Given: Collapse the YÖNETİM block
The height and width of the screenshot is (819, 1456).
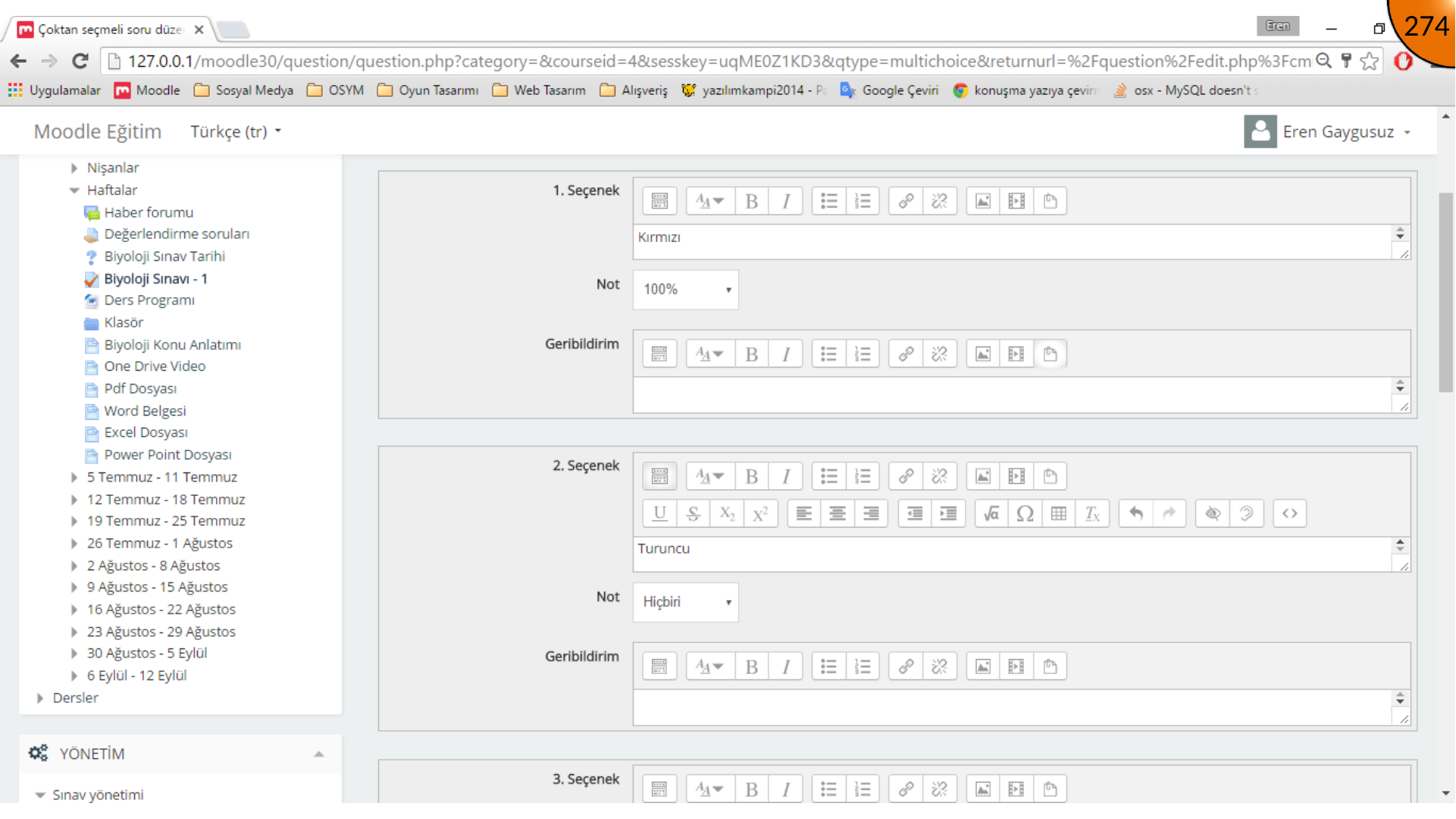Looking at the screenshot, I should [319, 754].
